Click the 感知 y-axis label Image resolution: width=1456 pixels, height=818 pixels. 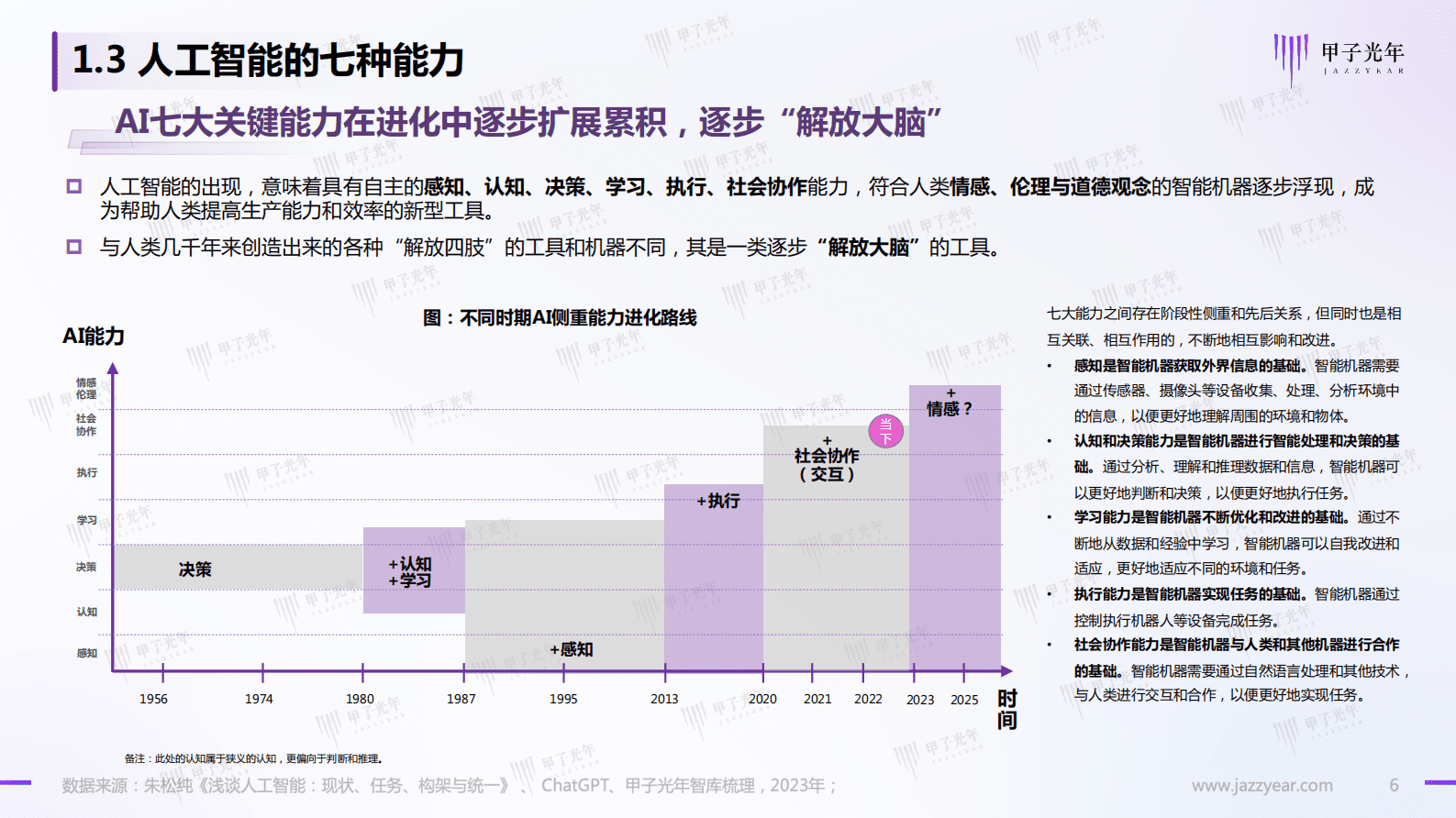coord(86,653)
